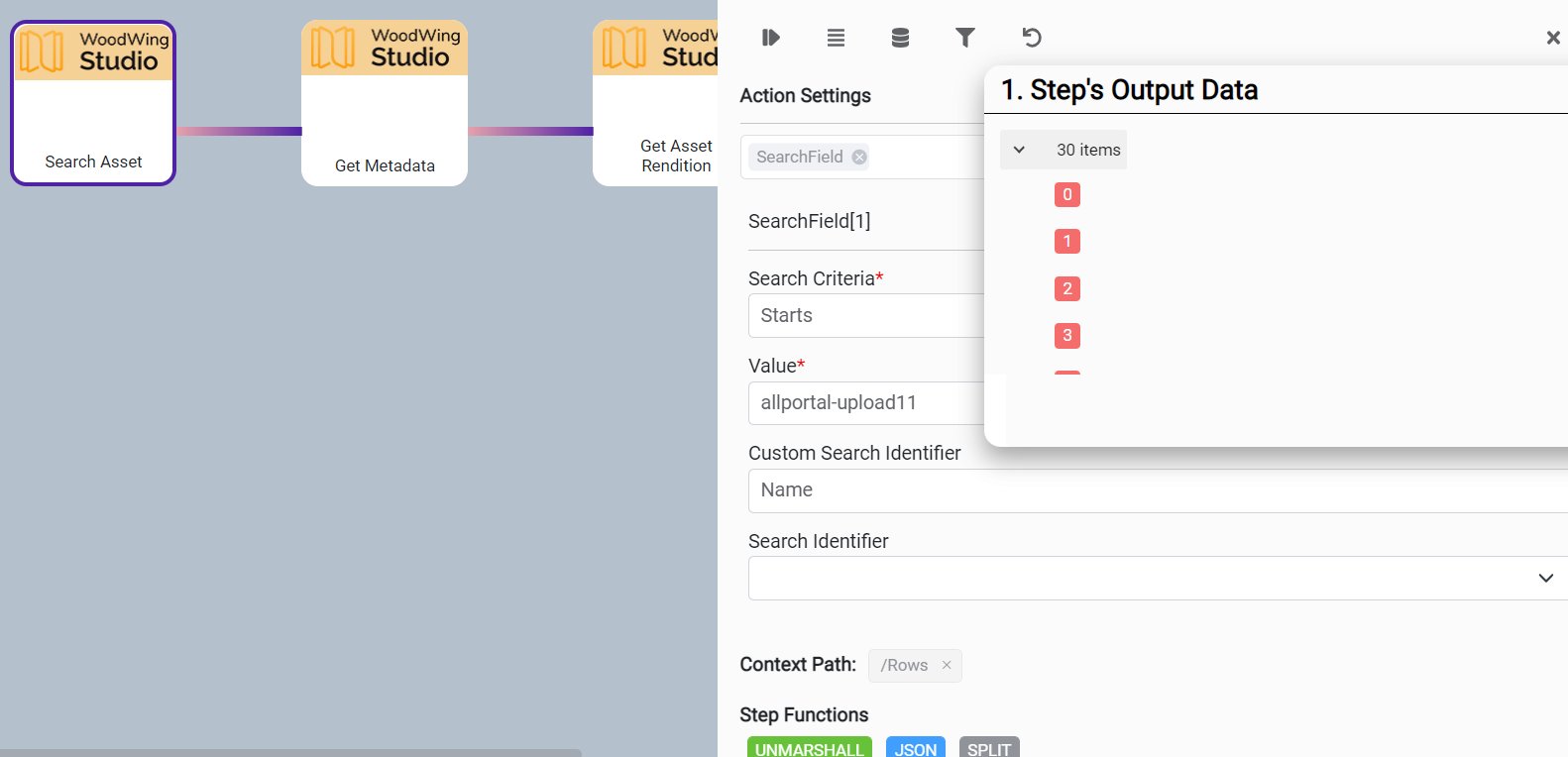Click the undo reset arrow icon

point(1031,38)
